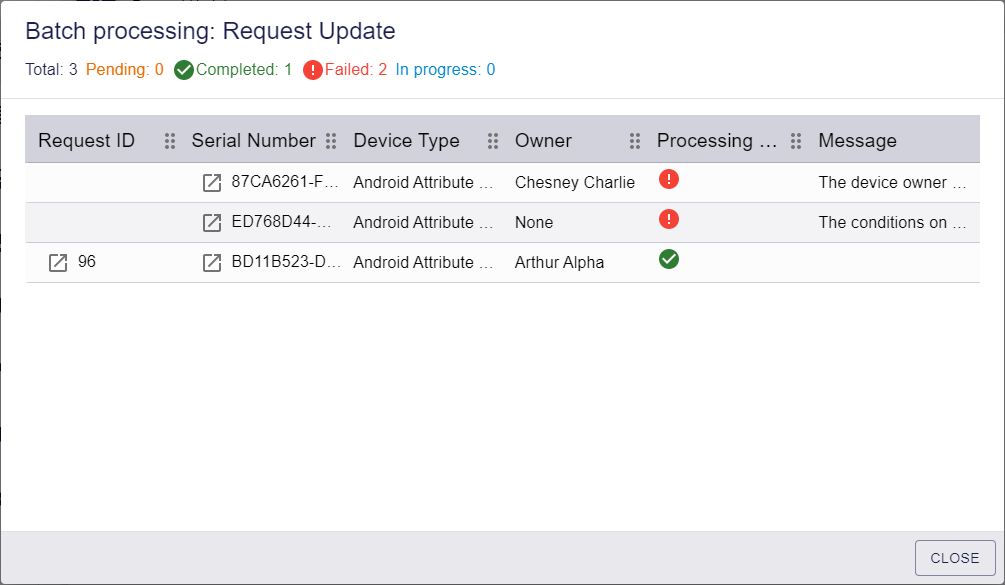This screenshot has height=585, width=1005.
Task: Select the row with message 'The device owner'
Action: coord(502,183)
